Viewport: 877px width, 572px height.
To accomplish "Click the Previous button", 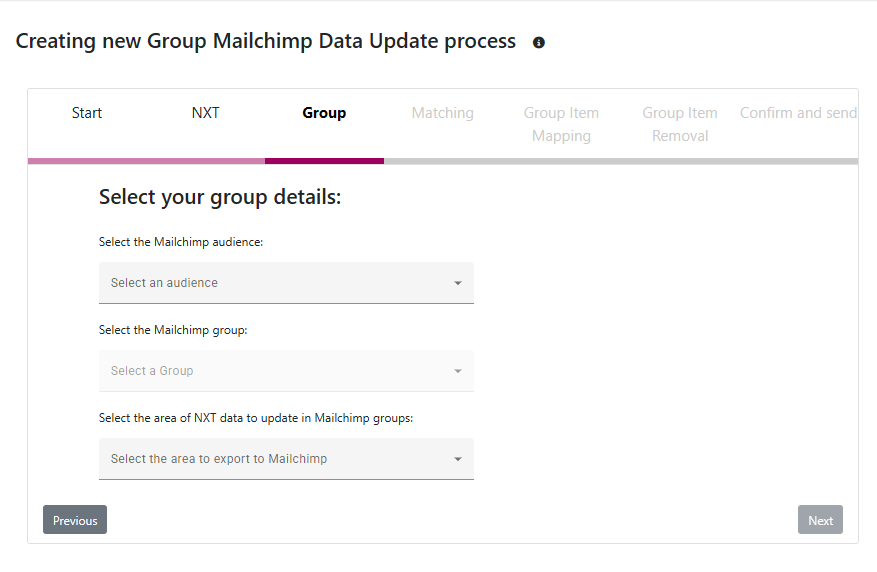I will tap(75, 520).
